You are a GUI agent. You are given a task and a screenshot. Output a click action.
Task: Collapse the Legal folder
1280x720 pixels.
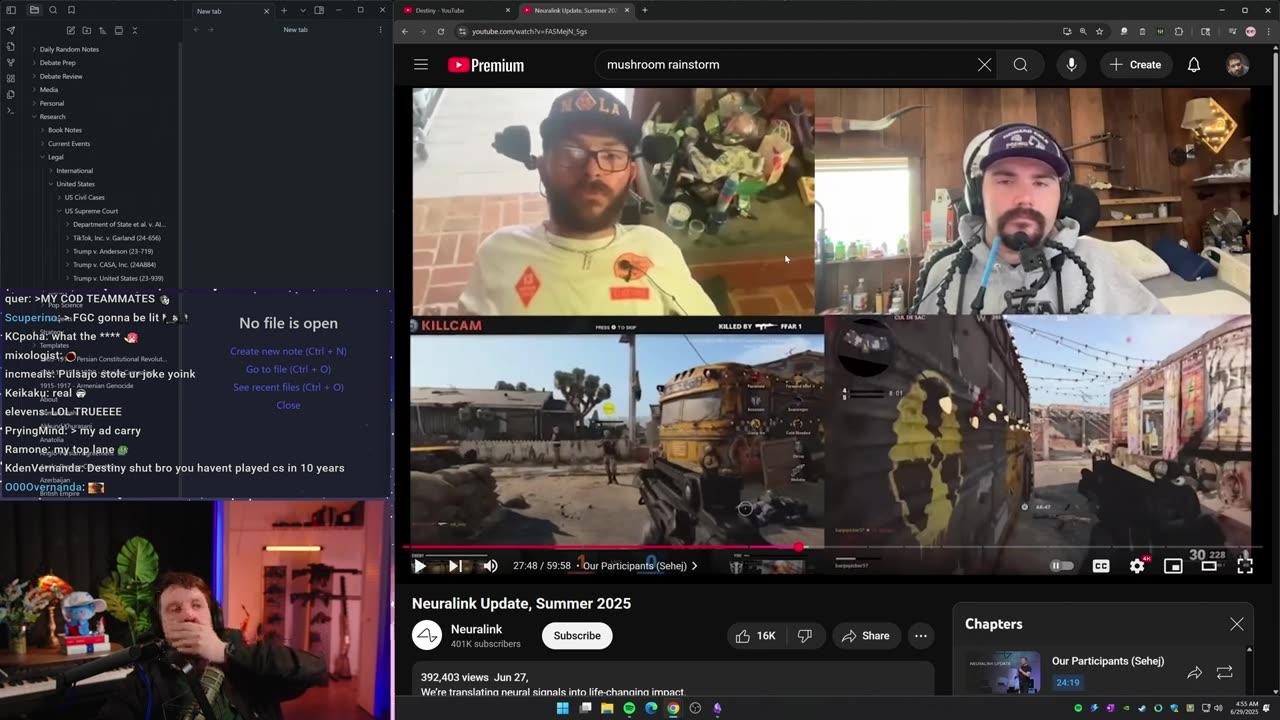coord(55,157)
